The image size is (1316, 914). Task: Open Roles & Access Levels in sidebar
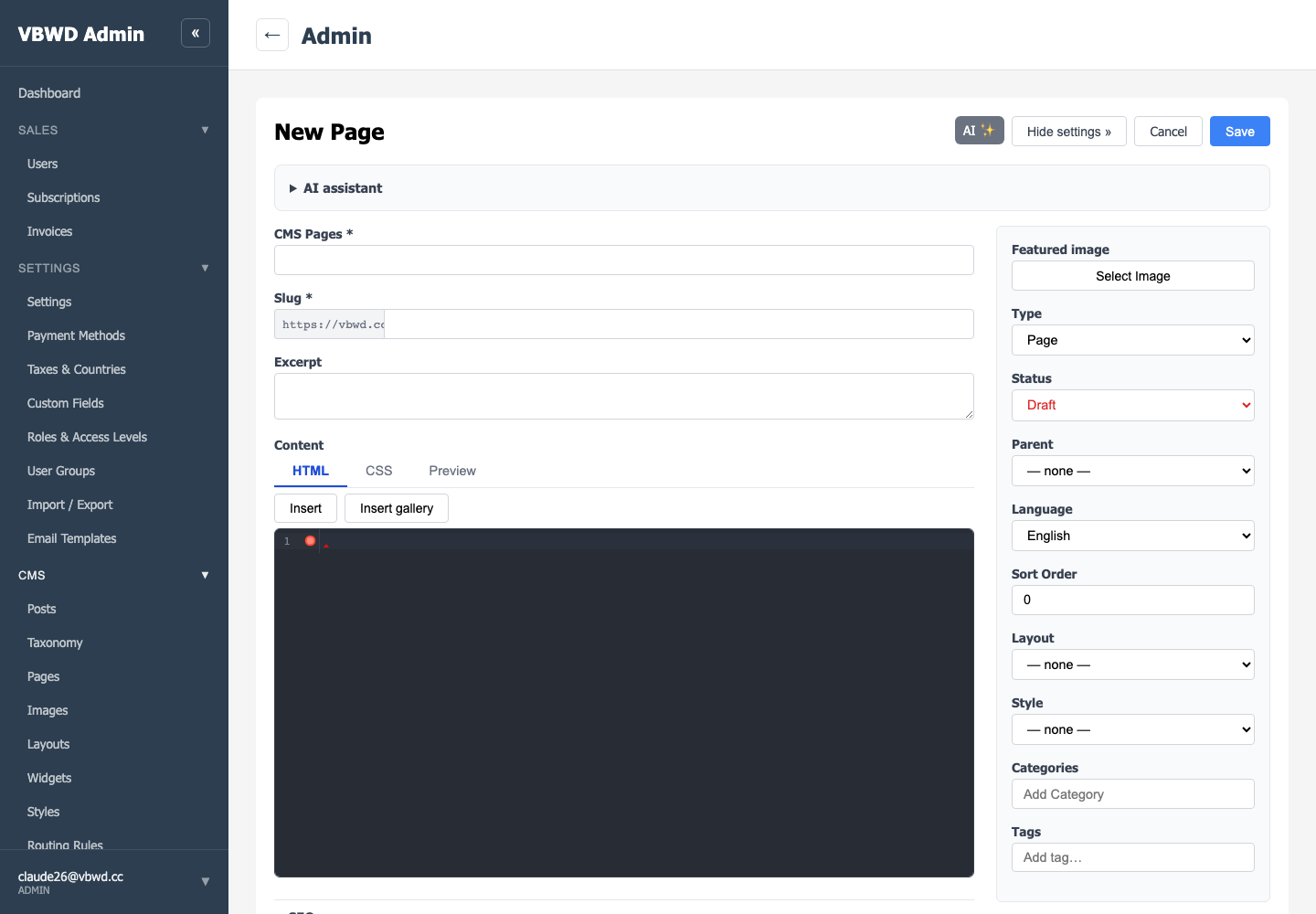(88, 437)
